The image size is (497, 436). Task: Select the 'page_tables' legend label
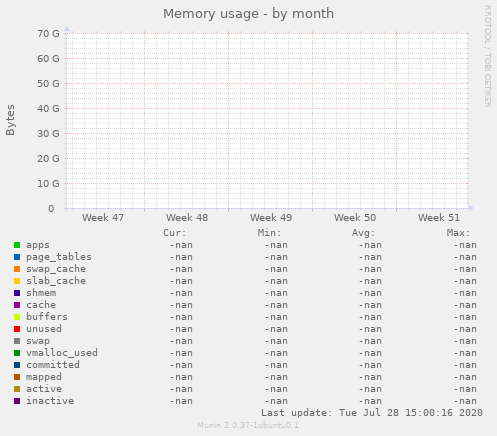[59, 257]
